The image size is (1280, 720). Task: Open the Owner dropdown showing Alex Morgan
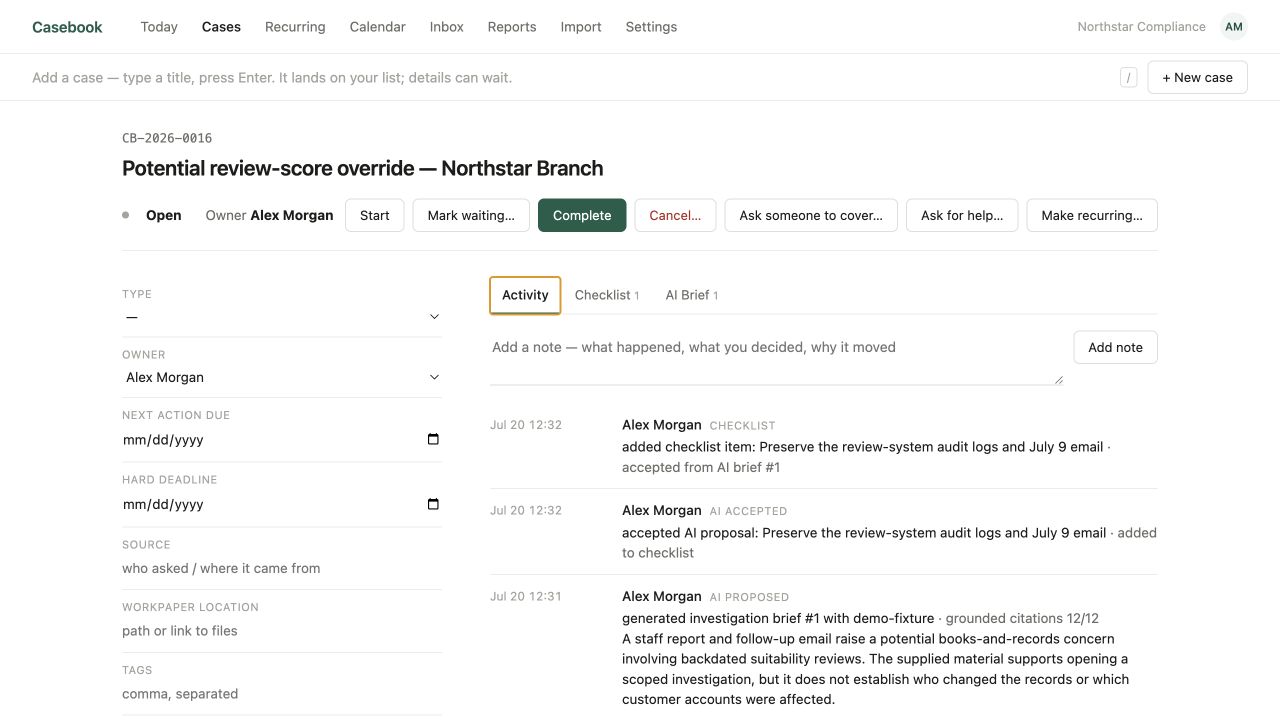point(282,377)
